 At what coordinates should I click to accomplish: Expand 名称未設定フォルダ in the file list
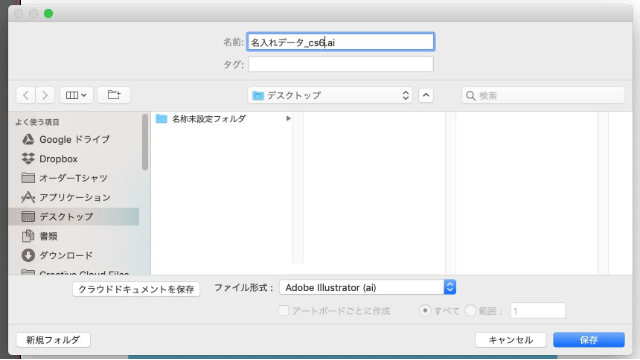(x=288, y=119)
